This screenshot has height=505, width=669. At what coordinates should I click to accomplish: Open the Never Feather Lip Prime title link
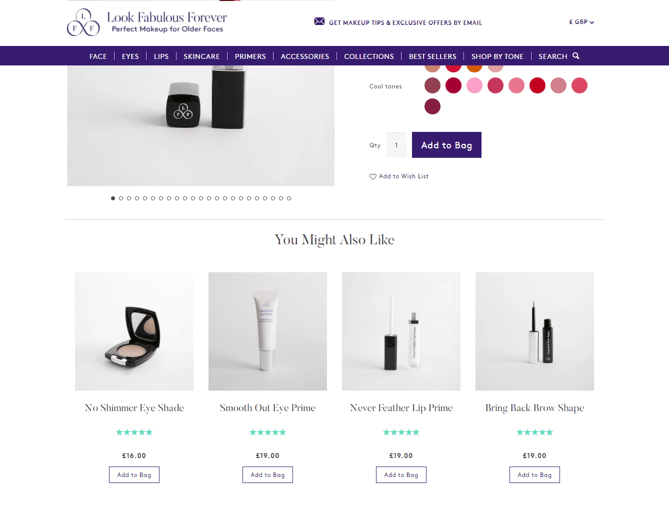pyautogui.click(x=401, y=408)
